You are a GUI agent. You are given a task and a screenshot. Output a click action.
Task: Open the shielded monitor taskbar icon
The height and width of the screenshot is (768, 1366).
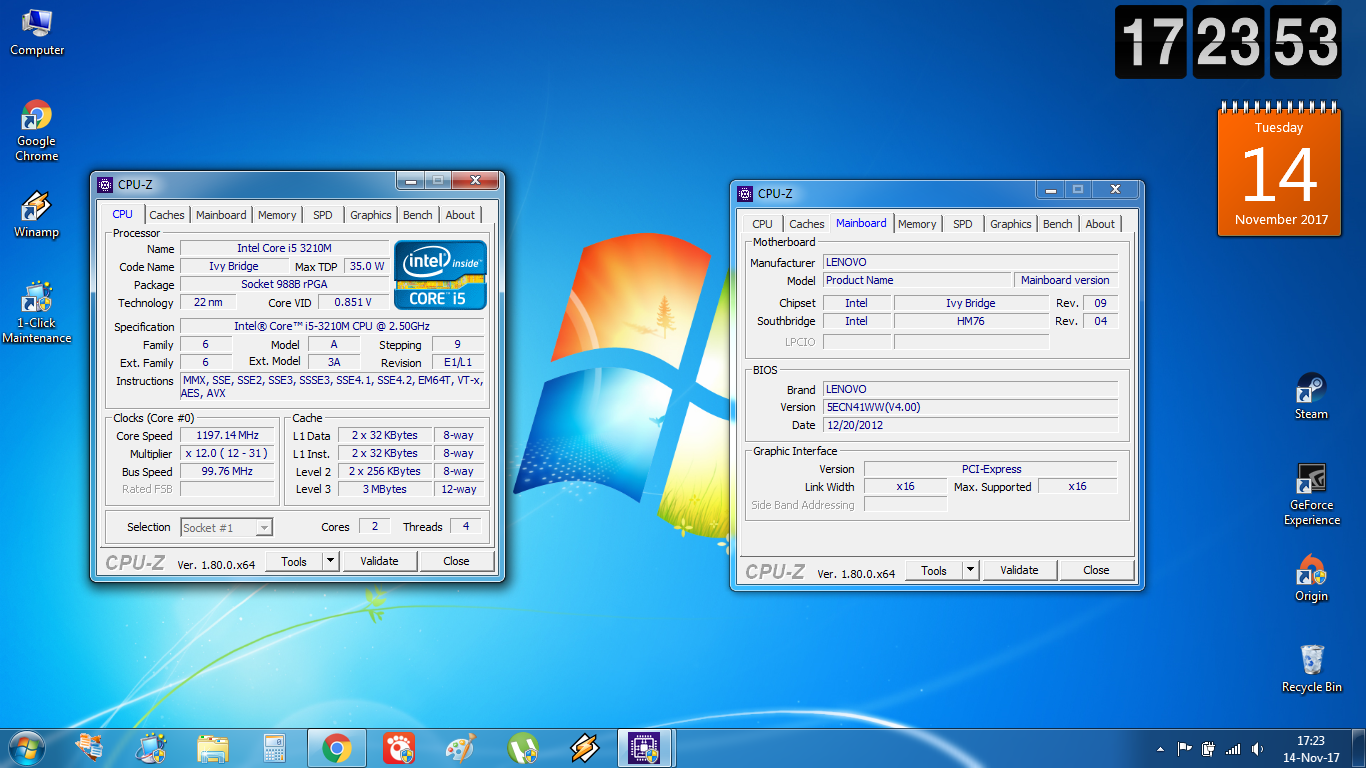(151, 748)
